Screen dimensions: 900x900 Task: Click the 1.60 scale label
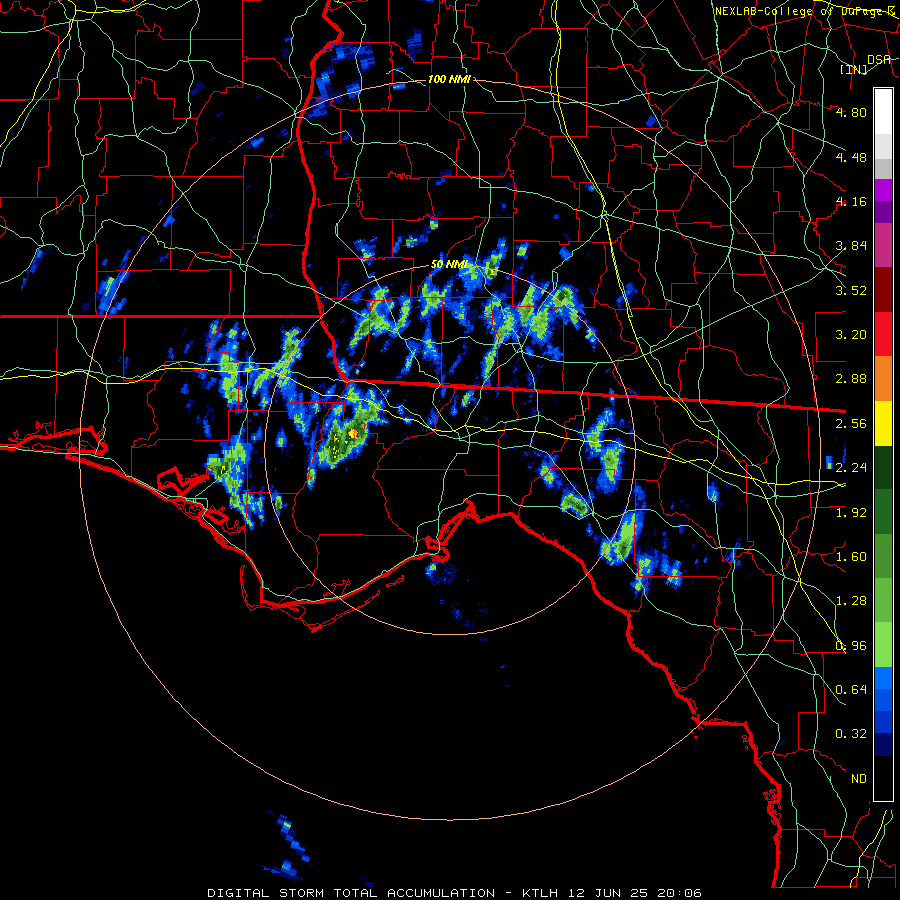(851, 557)
